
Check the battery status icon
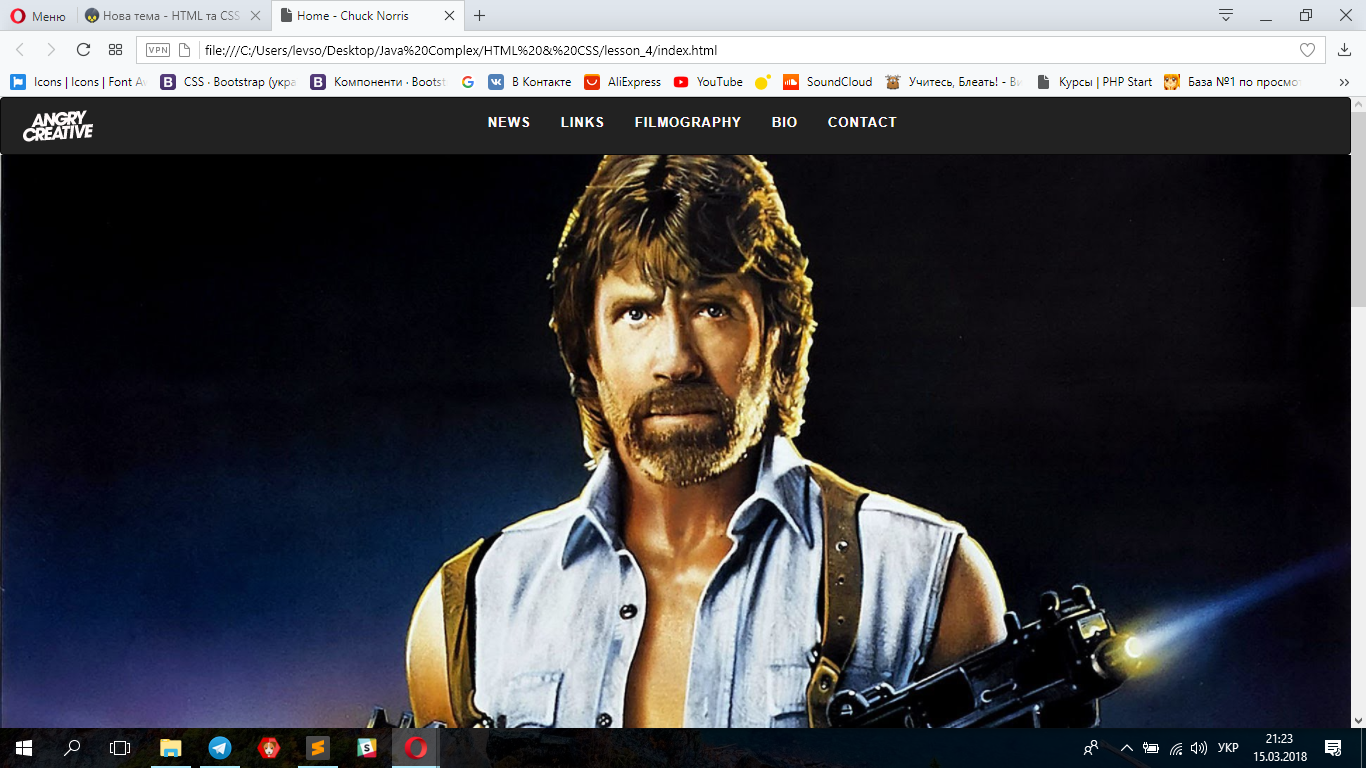(x=1151, y=748)
